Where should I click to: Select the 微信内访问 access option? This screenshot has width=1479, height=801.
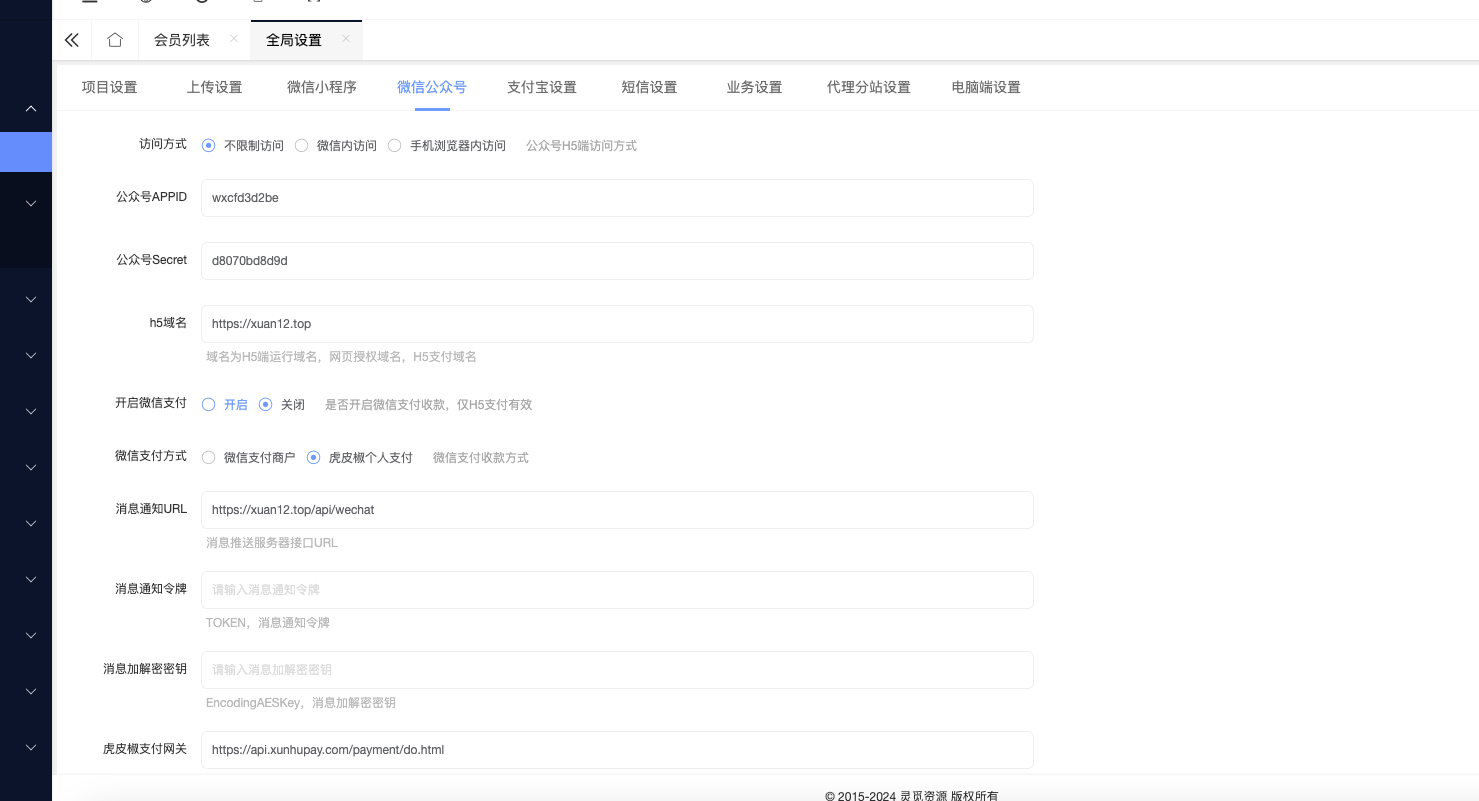click(301, 145)
